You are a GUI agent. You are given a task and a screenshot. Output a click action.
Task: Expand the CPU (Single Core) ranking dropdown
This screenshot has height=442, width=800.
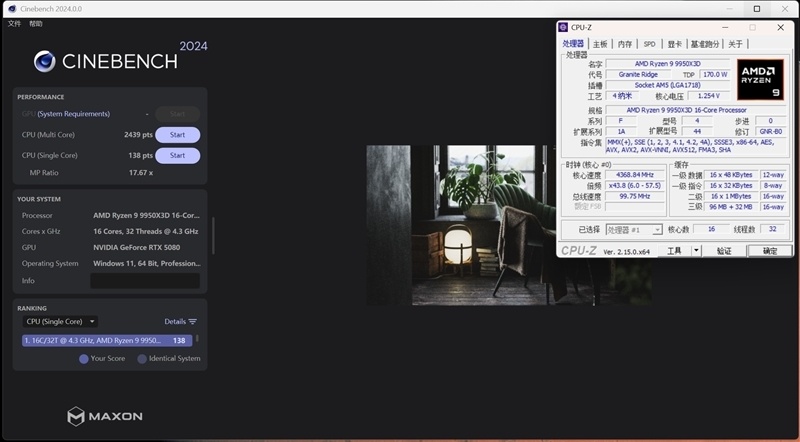(x=60, y=322)
